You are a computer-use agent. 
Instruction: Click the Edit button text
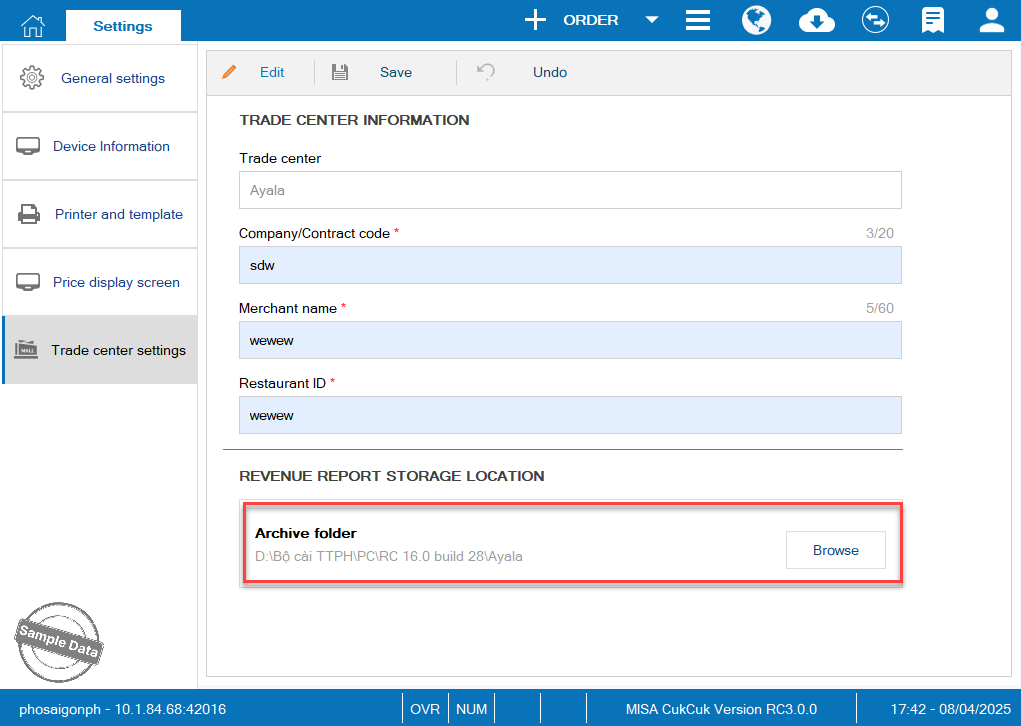tap(272, 72)
